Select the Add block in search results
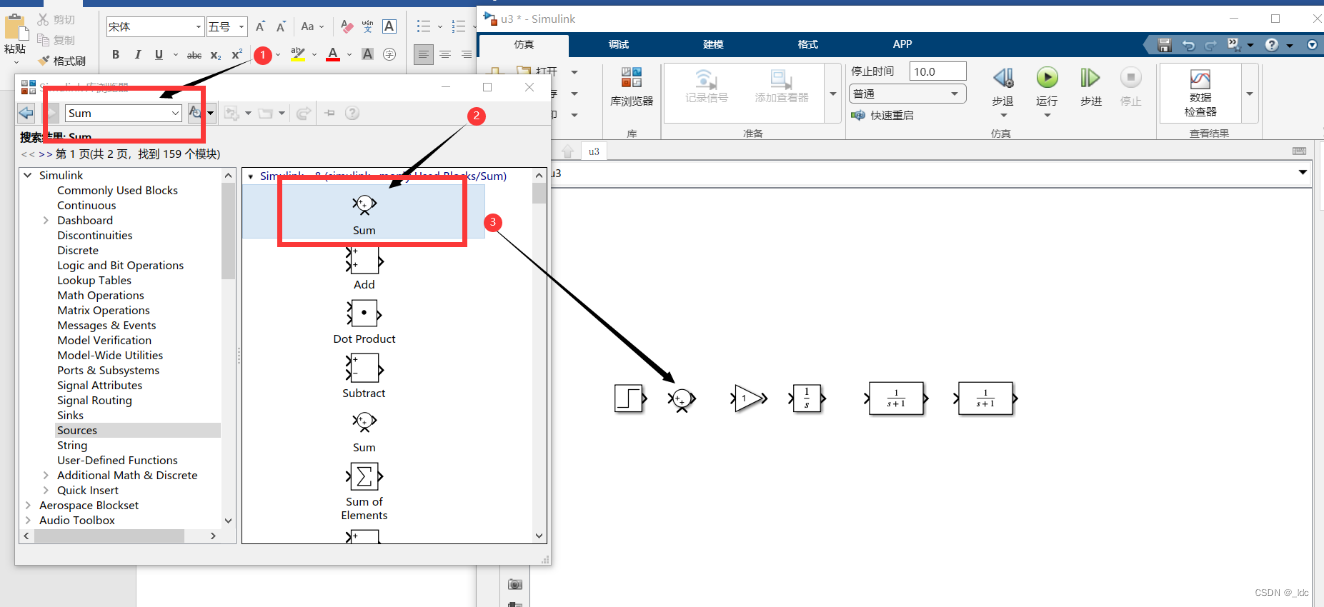The height and width of the screenshot is (607, 1324). [364, 268]
